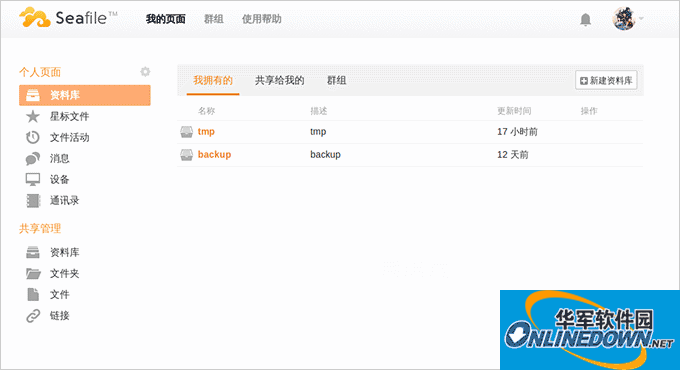Click the monitor icon for 设备
680x370 pixels.
click(33, 180)
